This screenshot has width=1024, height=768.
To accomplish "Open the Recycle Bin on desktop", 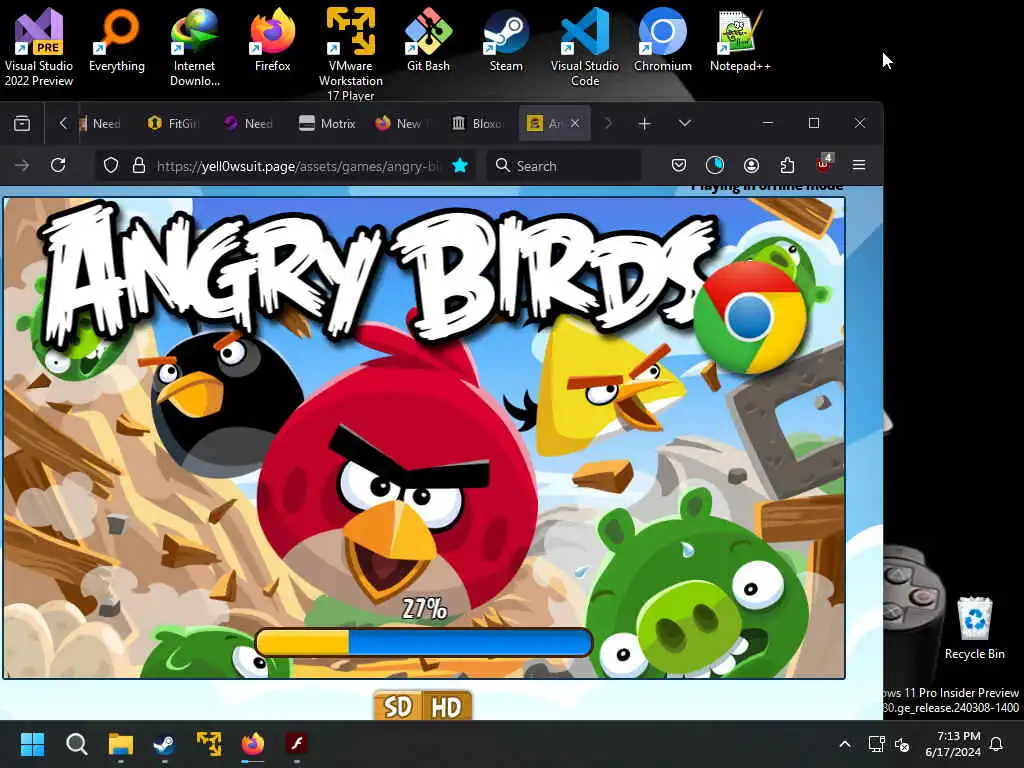I will coord(974,628).
